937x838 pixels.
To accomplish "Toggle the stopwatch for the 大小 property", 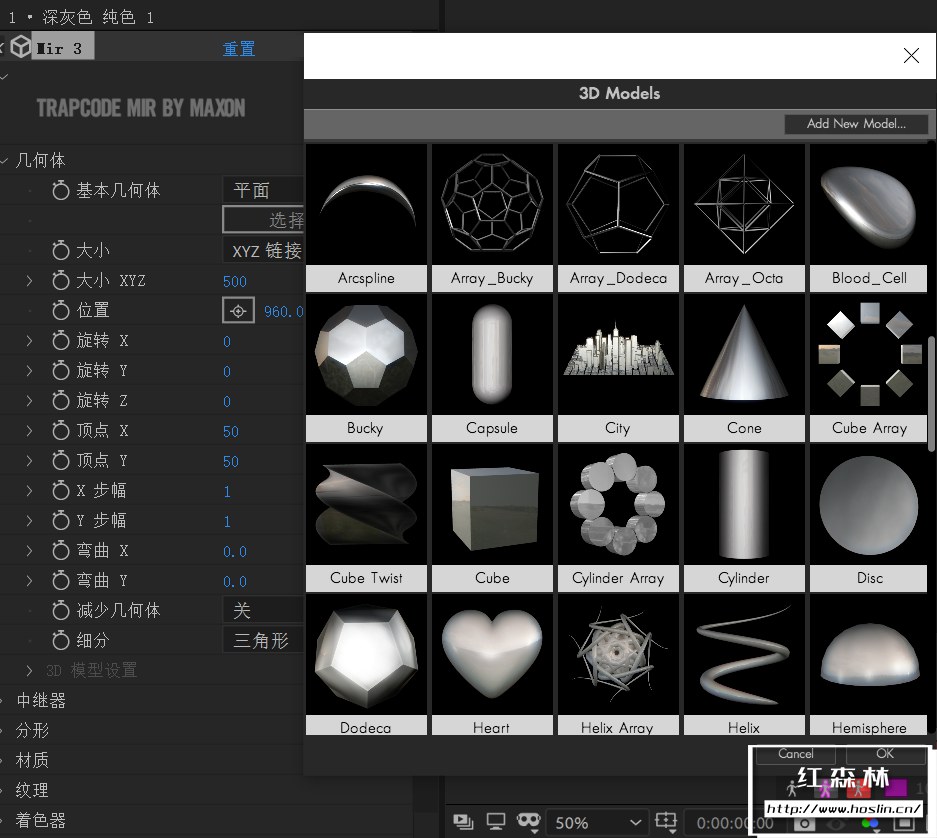I will 62,250.
